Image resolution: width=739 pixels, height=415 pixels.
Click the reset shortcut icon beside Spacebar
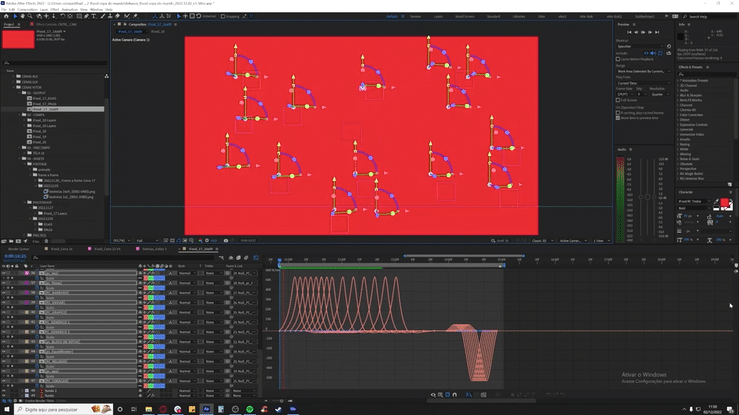(x=669, y=46)
